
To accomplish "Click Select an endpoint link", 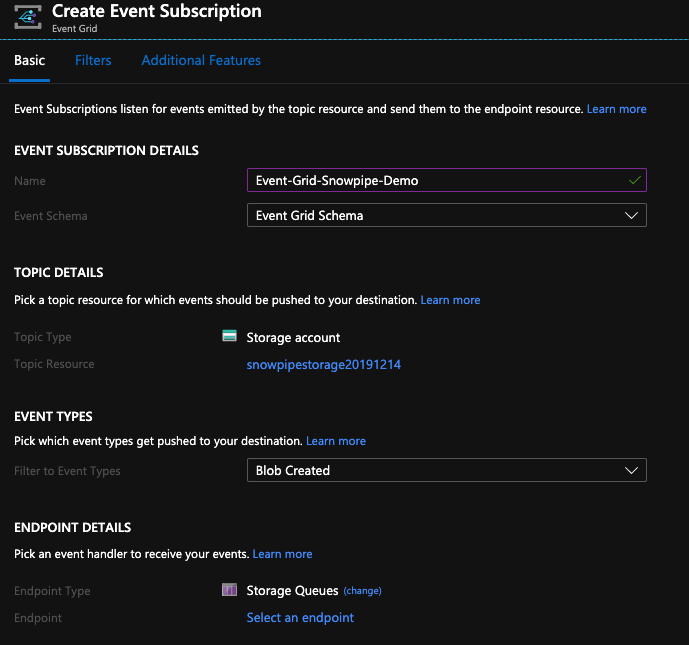I will (x=300, y=618).
